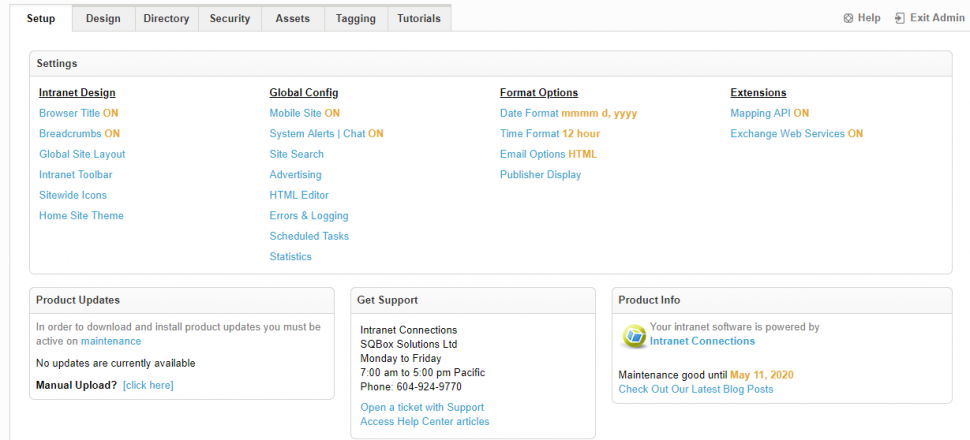
Task: Click the Help lifebuoy icon
Action: click(848, 18)
